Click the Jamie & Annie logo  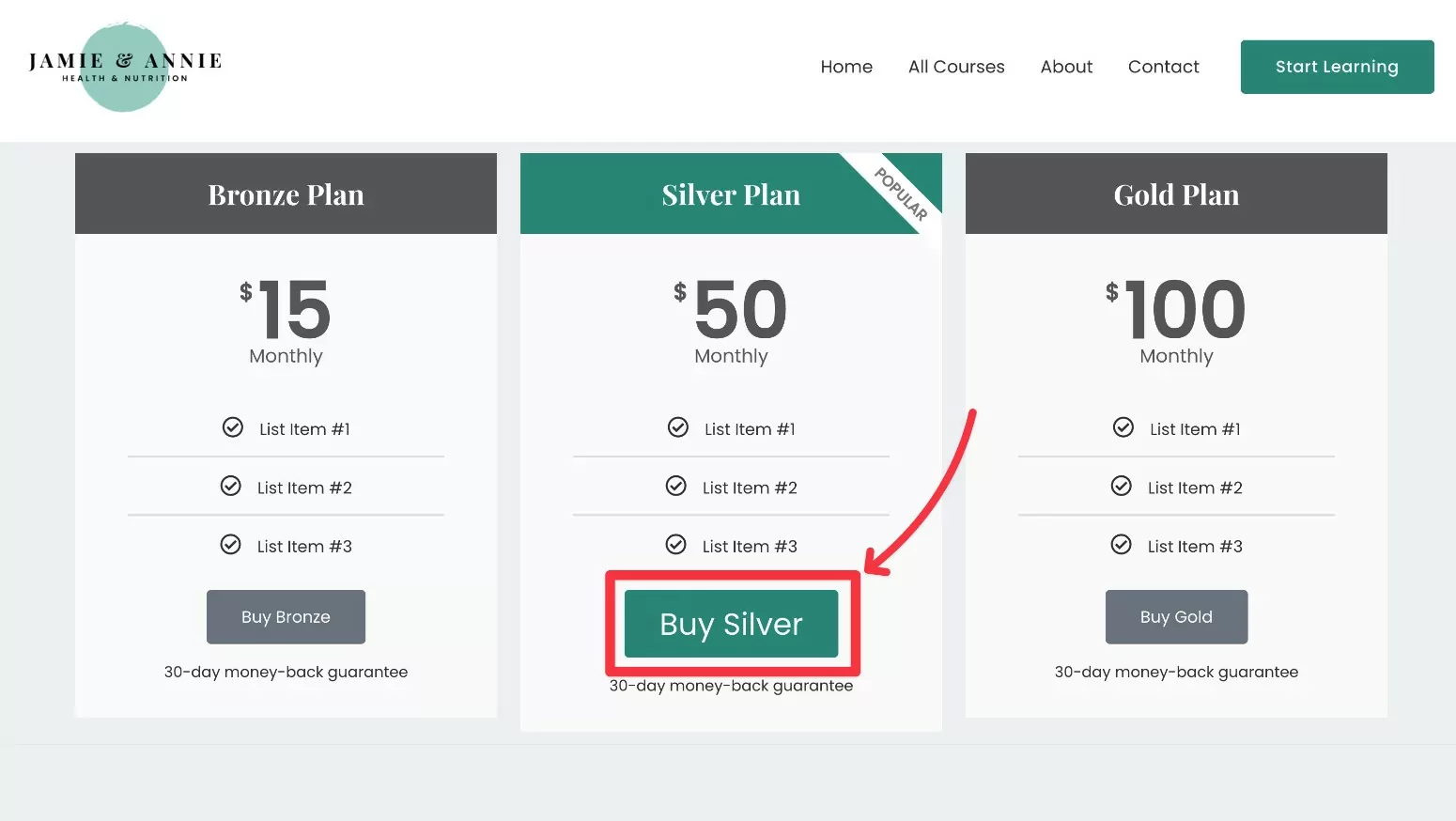[x=125, y=67]
